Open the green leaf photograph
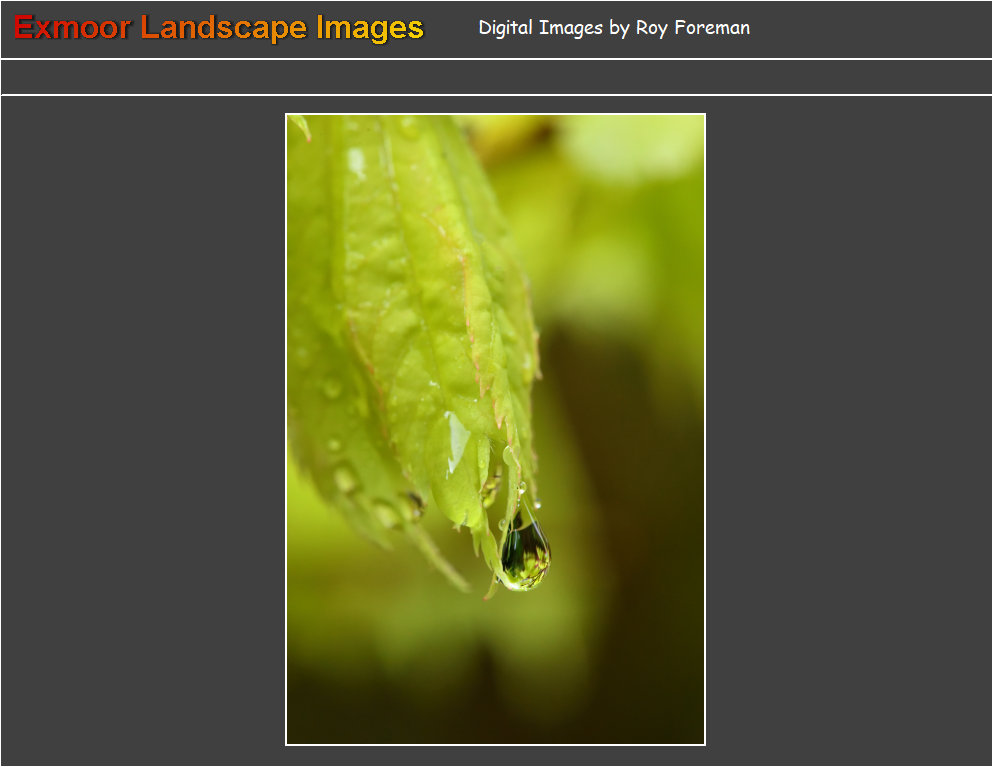Viewport: 993px width, 767px height. click(x=495, y=429)
